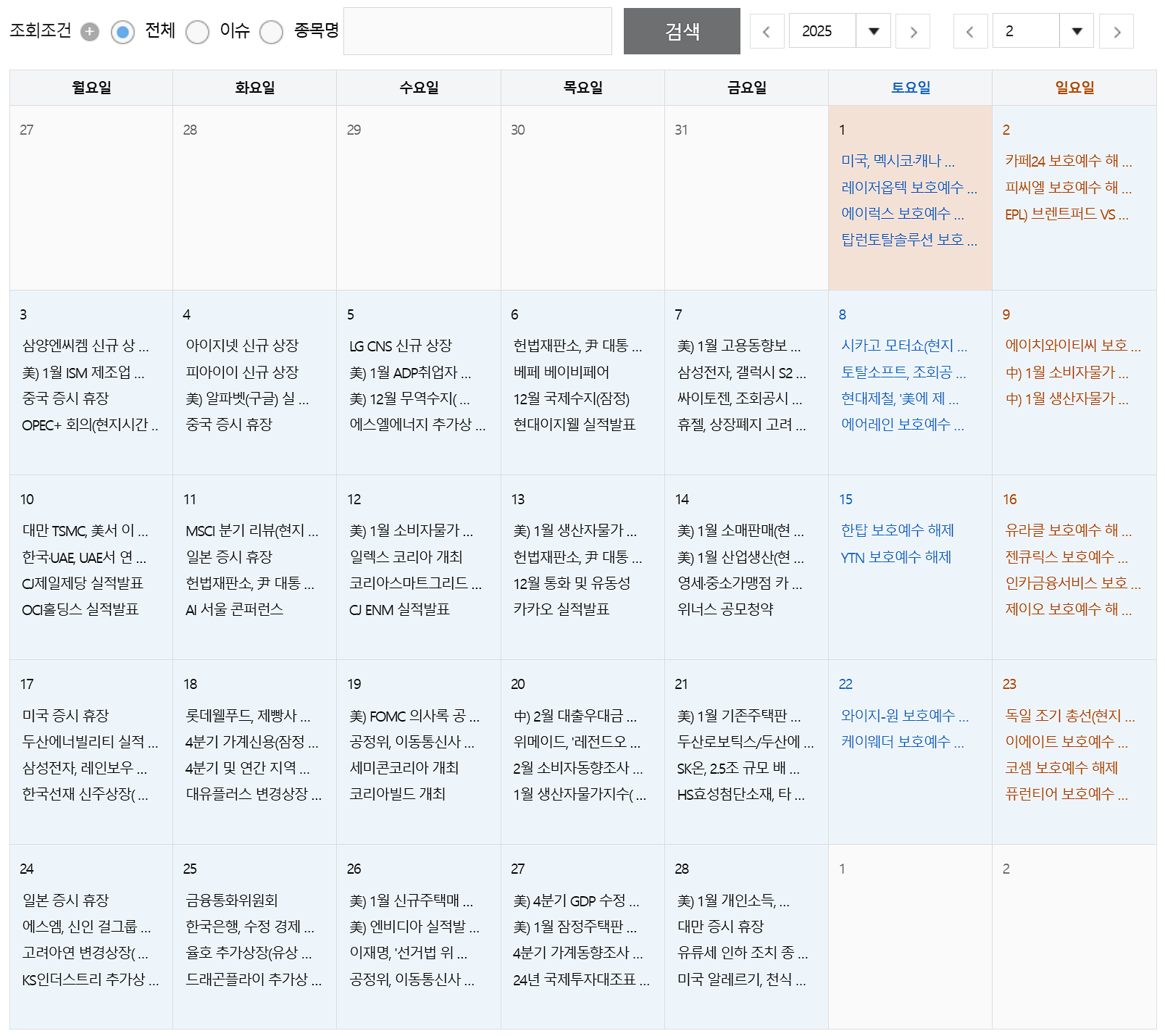Image resolution: width=1165 pixels, height=1036 pixels.
Task: Open the 코셈 보호예수 해제 link on the 23rd
Action: pyautogui.click(x=1061, y=768)
